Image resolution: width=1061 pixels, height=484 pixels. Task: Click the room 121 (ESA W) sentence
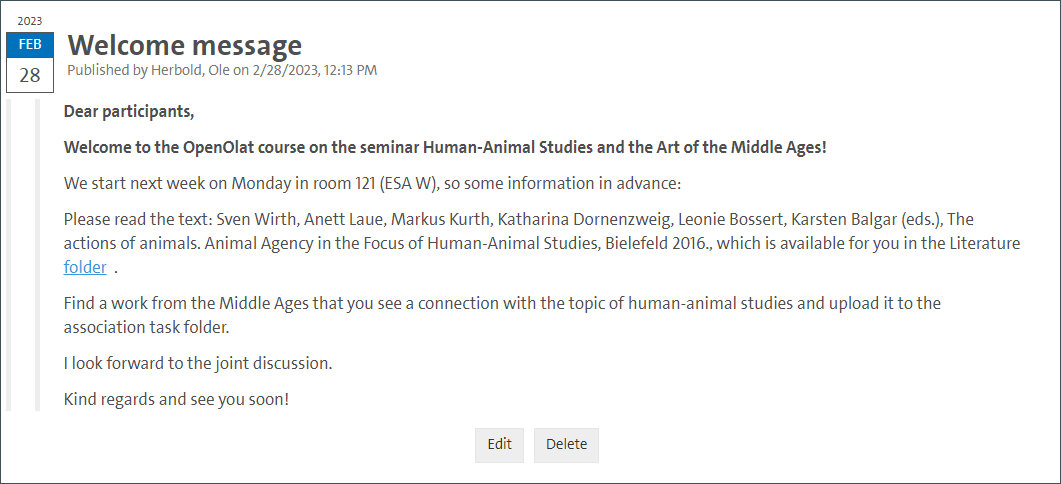pyautogui.click(x=371, y=184)
